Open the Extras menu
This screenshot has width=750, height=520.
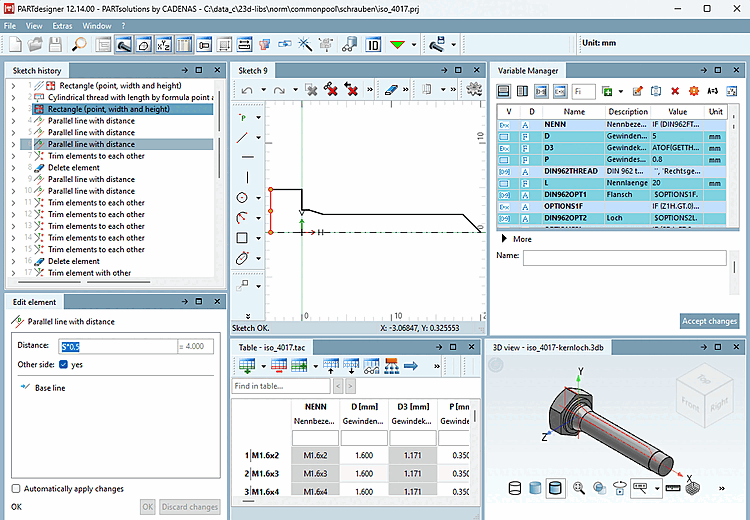point(62,26)
